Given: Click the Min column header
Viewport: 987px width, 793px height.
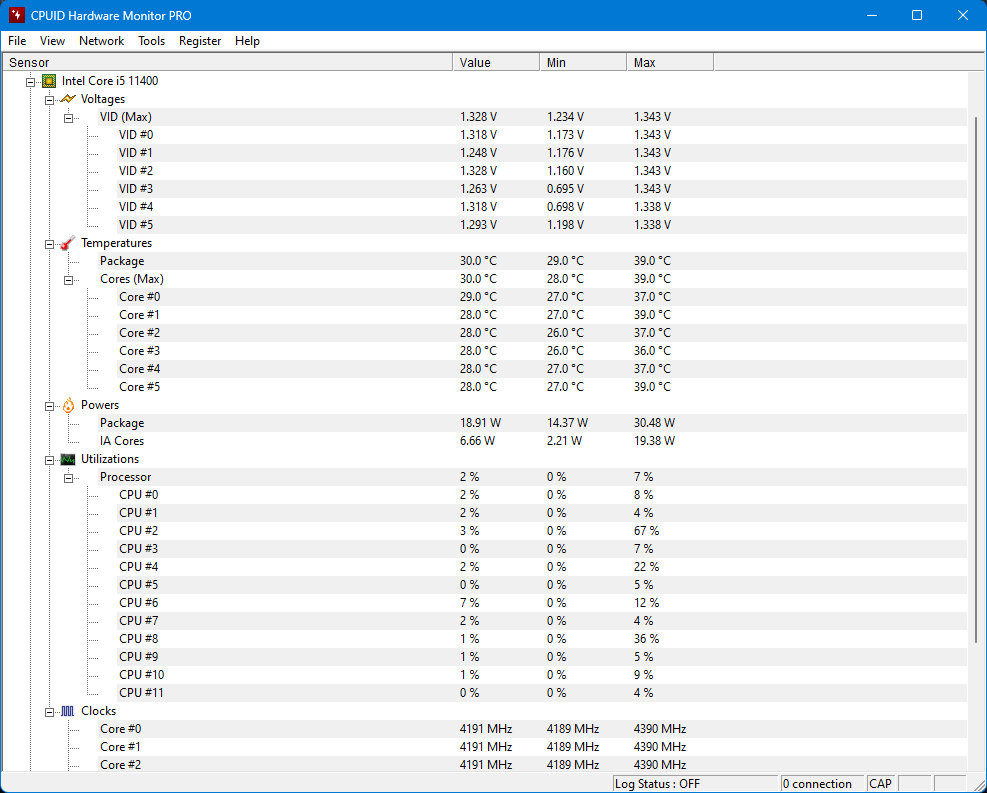Looking at the screenshot, I should pos(584,62).
